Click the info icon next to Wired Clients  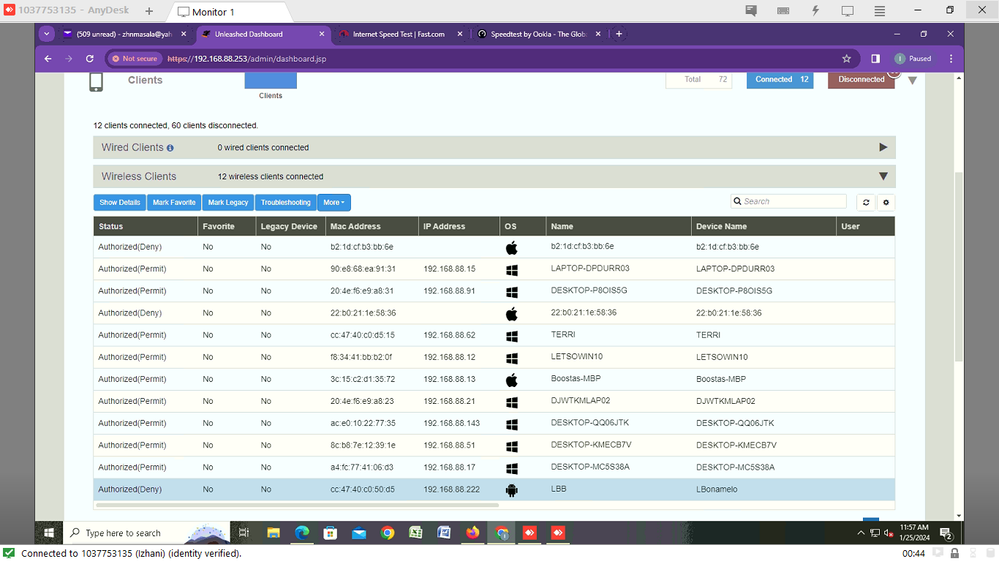(170, 148)
